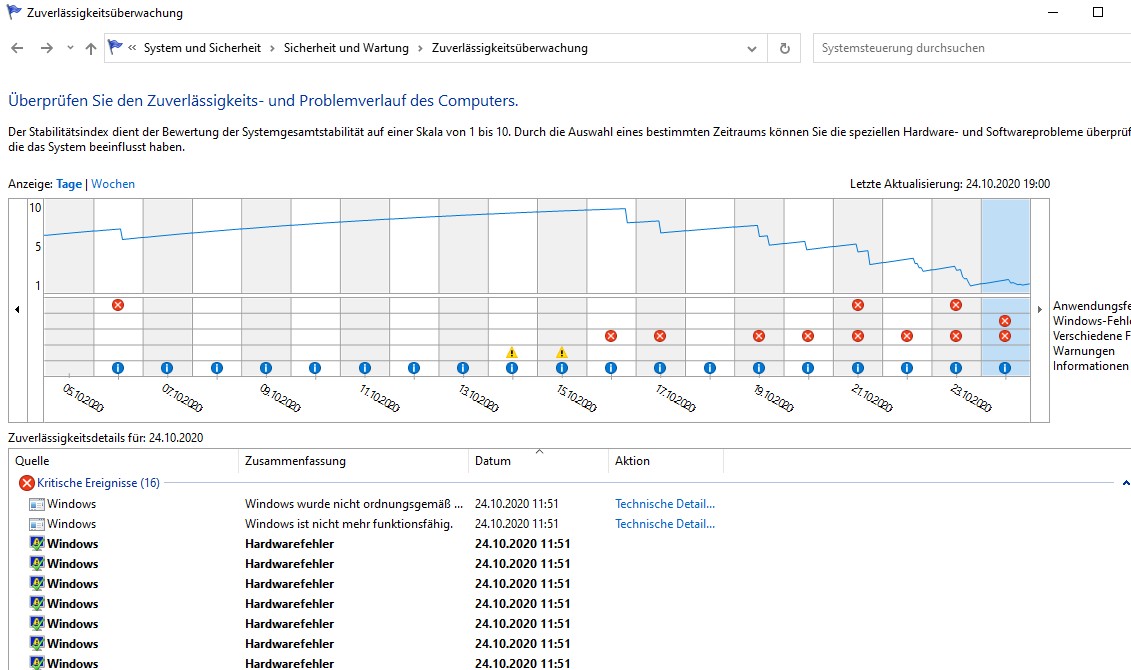Open System und Sicherheit in breadcrumb
The height and width of the screenshot is (670, 1131).
(x=202, y=48)
